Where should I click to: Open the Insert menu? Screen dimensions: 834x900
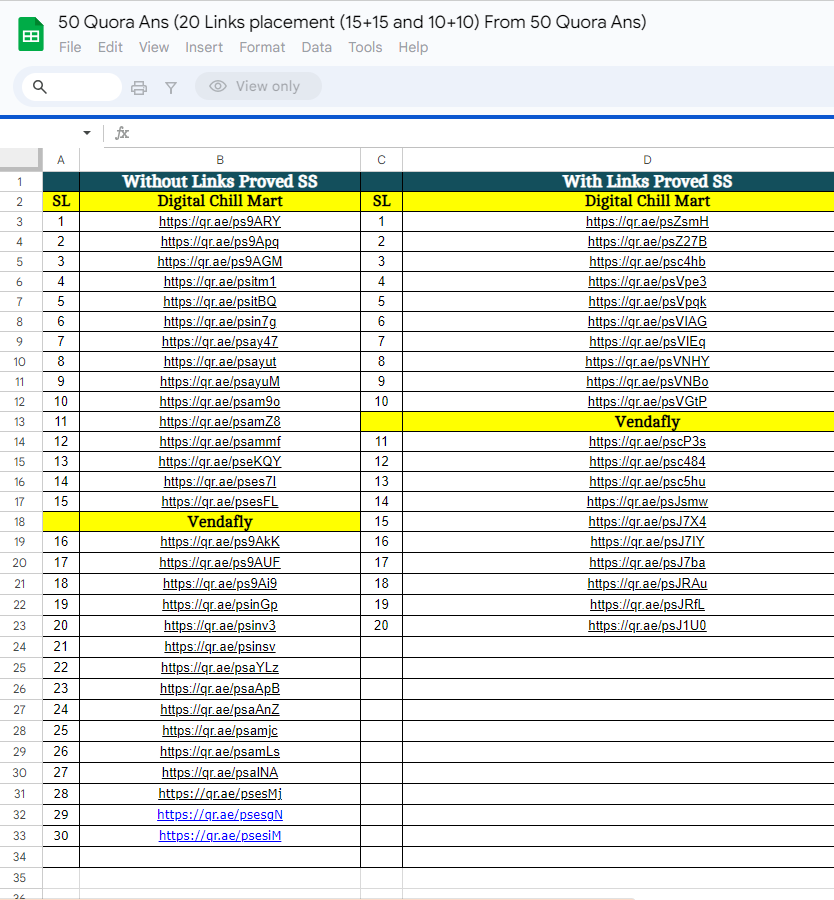pyautogui.click(x=204, y=47)
